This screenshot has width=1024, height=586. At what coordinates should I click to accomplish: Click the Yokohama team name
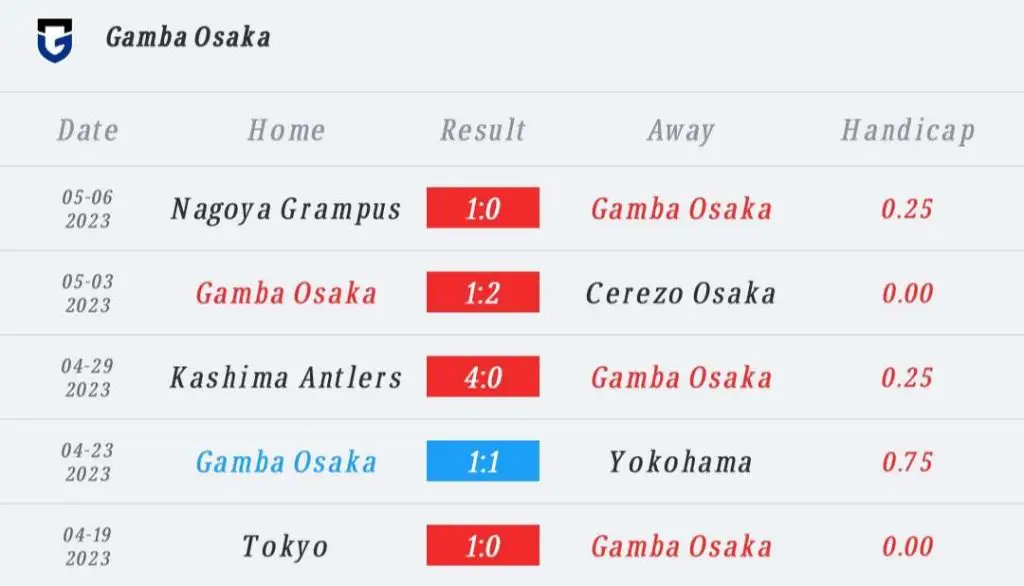[x=681, y=462]
